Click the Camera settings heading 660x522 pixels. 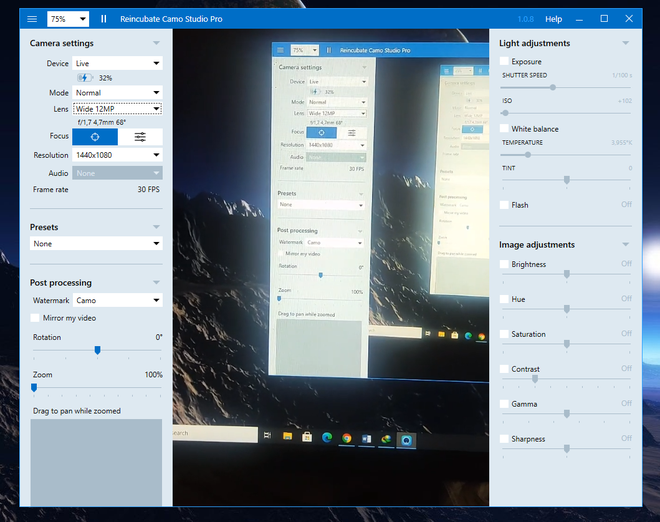(61, 43)
